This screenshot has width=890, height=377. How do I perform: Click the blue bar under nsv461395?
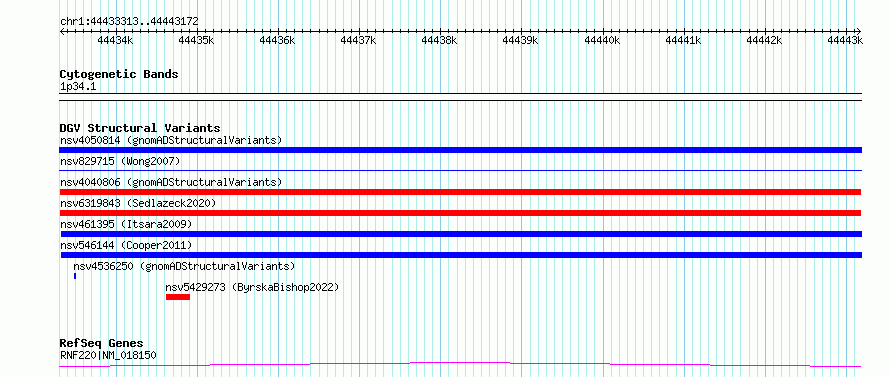coord(460,234)
